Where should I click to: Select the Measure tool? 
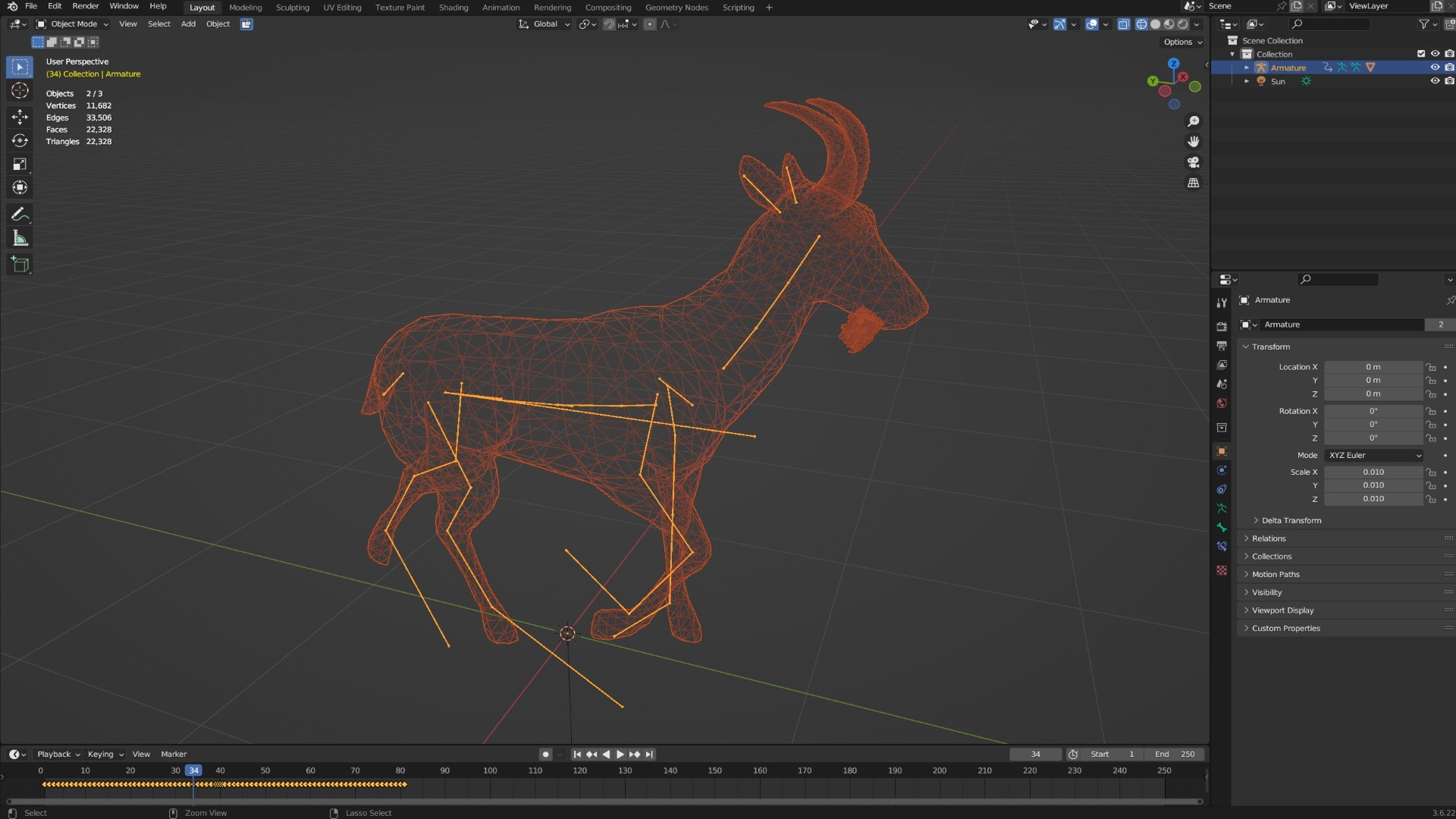tap(20, 239)
